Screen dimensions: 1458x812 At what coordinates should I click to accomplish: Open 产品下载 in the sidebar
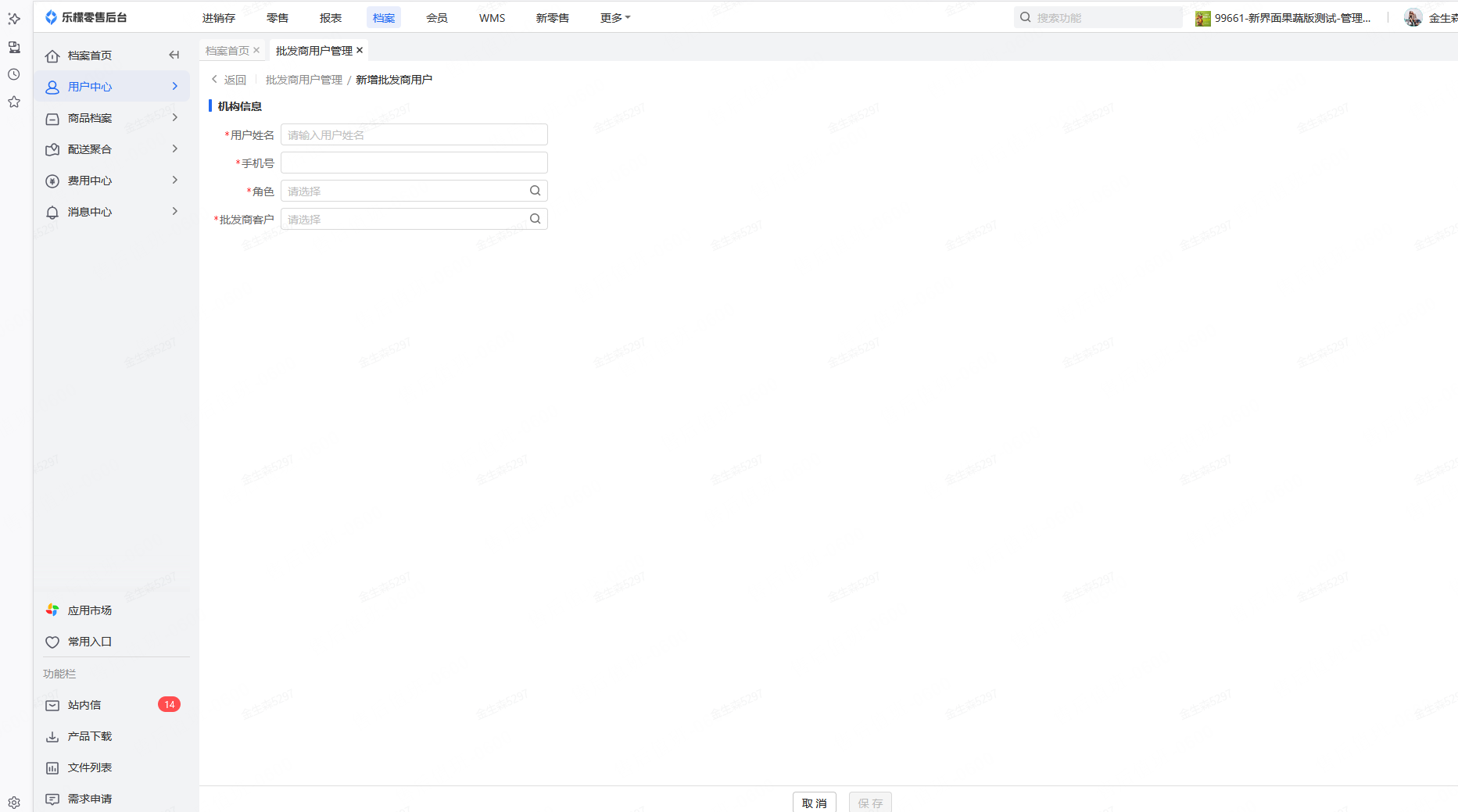[90, 736]
